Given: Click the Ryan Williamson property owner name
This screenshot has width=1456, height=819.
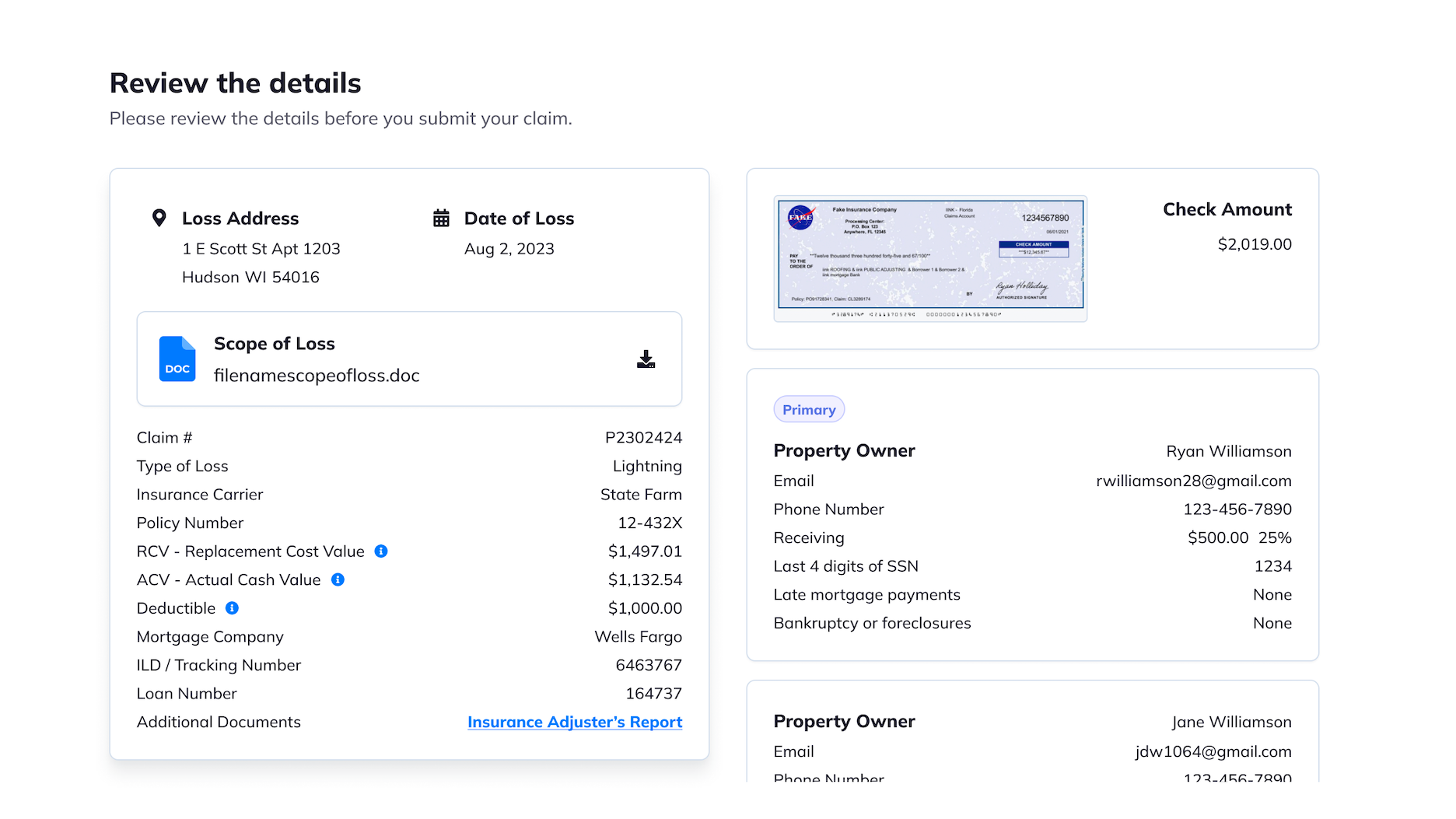Looking at the screenshot, I should [x=1228, y=451].
